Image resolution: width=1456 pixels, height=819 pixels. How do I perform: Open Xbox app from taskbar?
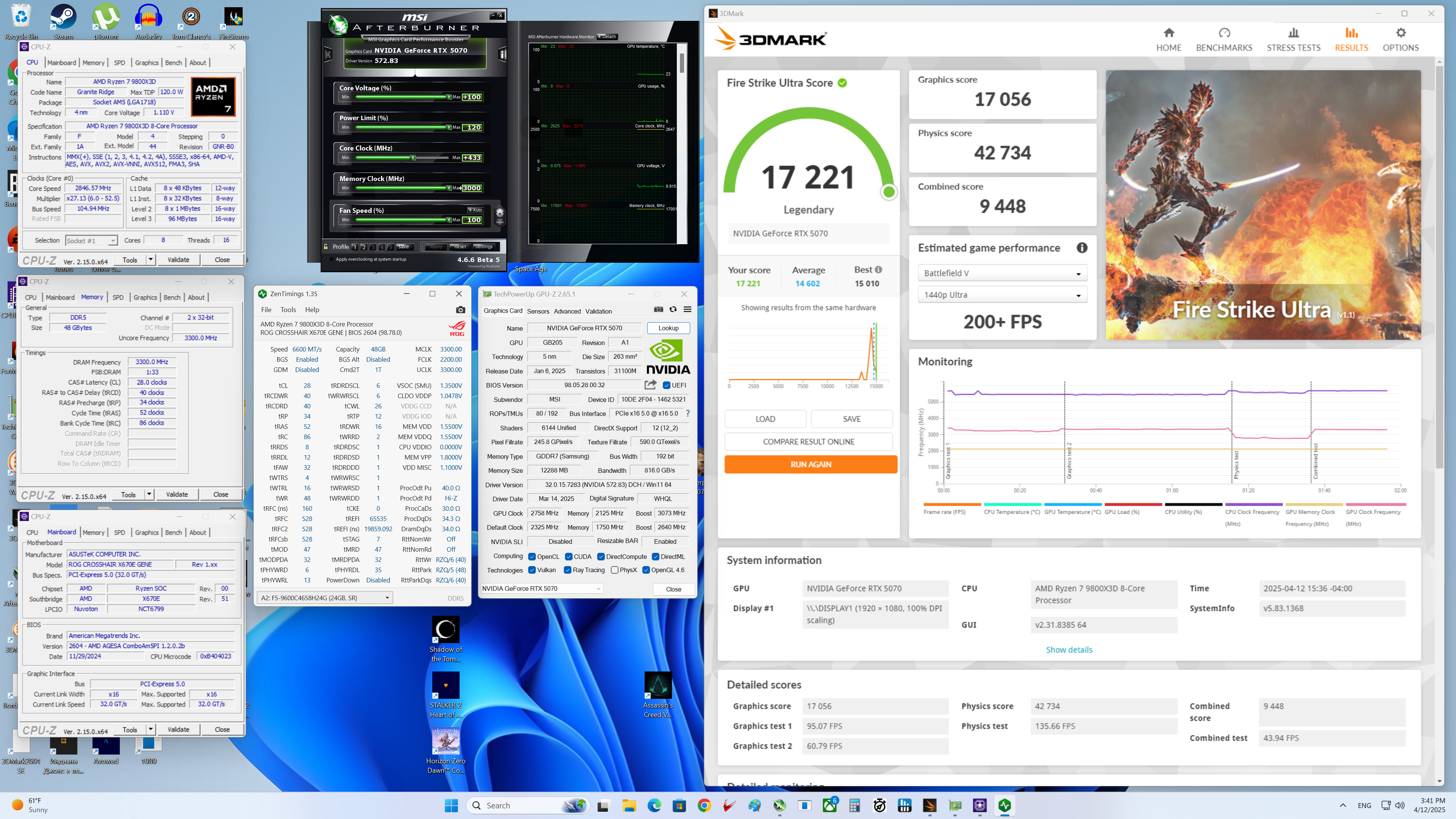tap(829, 805)
